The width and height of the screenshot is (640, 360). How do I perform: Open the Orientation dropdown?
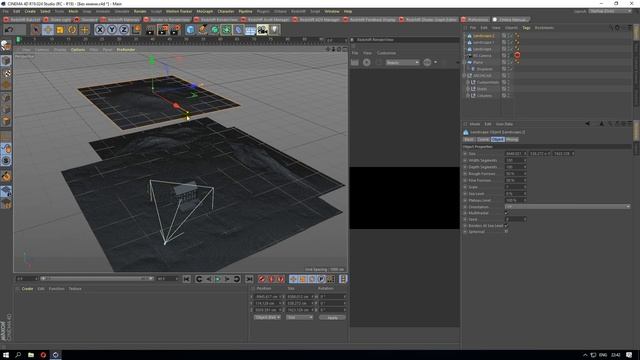(x=567, y=207)
